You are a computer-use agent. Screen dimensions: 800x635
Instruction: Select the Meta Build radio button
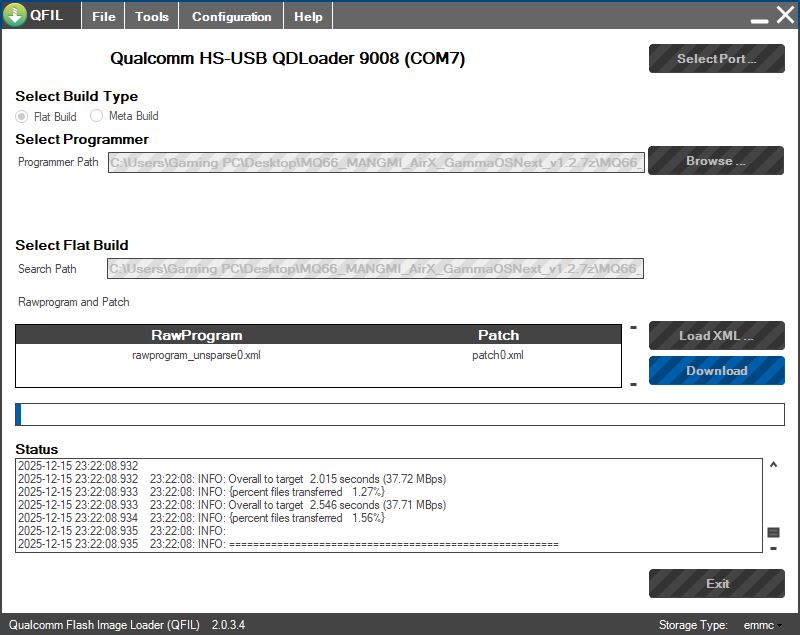[x=97, y=115]
